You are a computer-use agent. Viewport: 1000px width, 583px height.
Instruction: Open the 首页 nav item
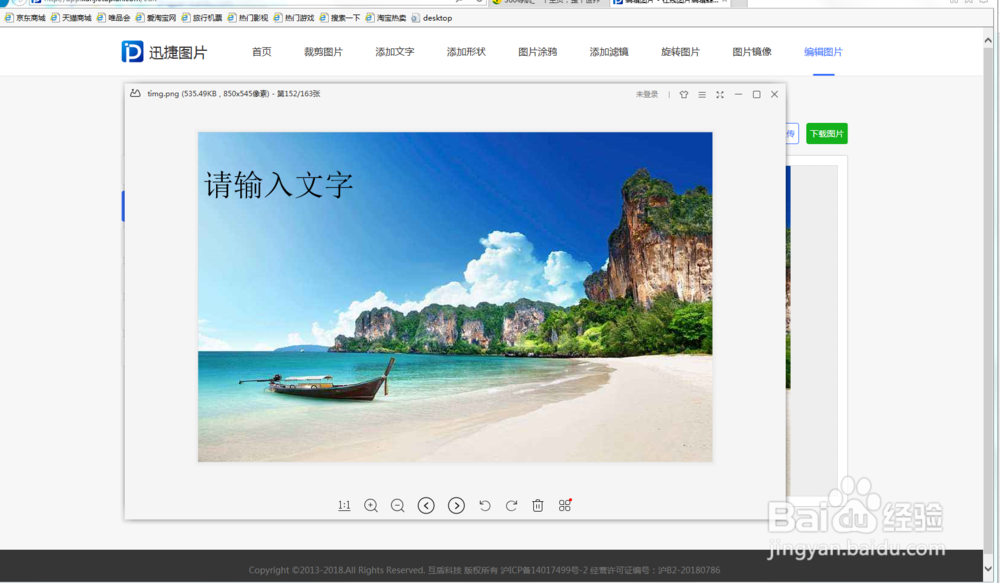[261, 52]
